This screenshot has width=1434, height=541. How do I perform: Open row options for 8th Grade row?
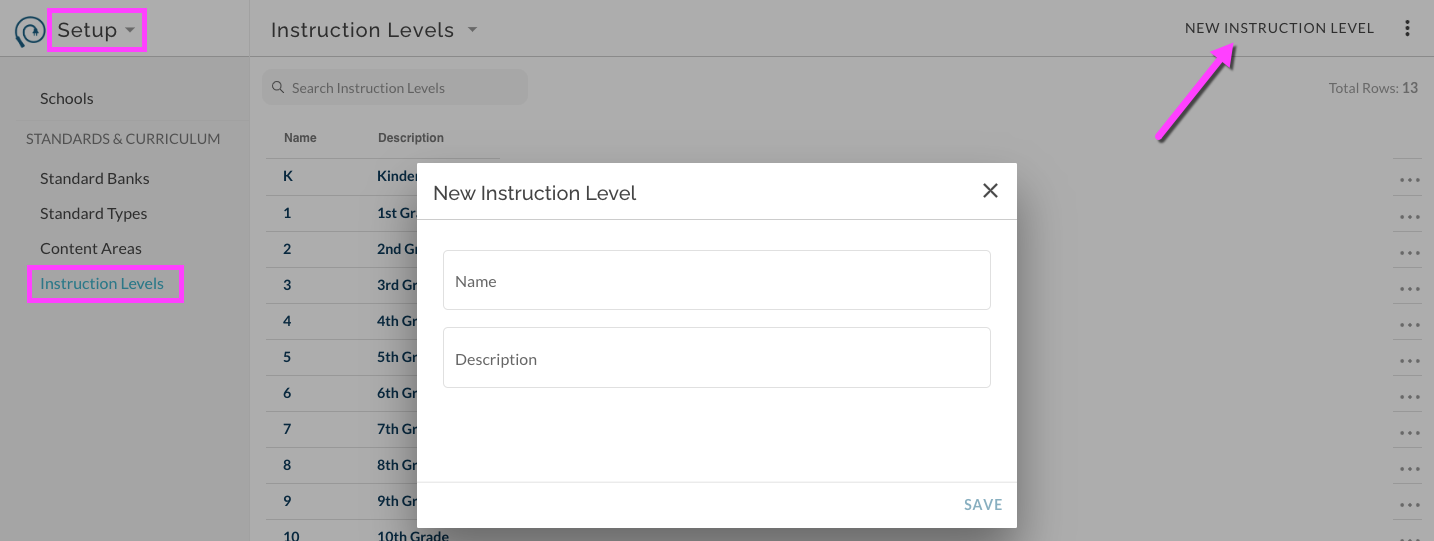1410,468
